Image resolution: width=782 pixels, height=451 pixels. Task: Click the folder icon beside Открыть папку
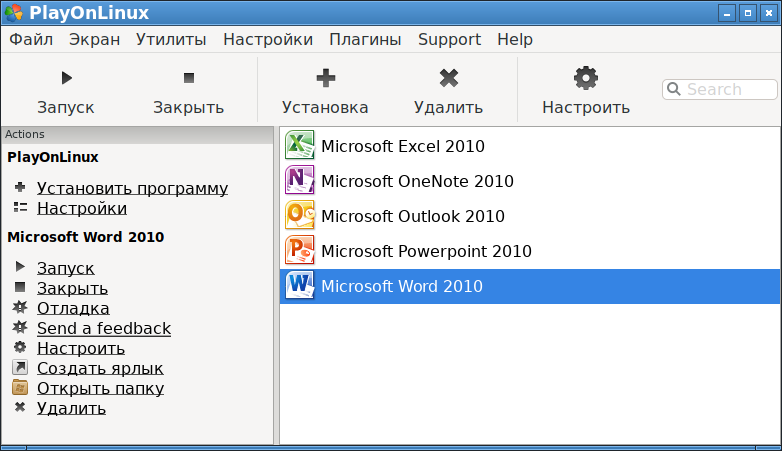(x=20, y=387)
